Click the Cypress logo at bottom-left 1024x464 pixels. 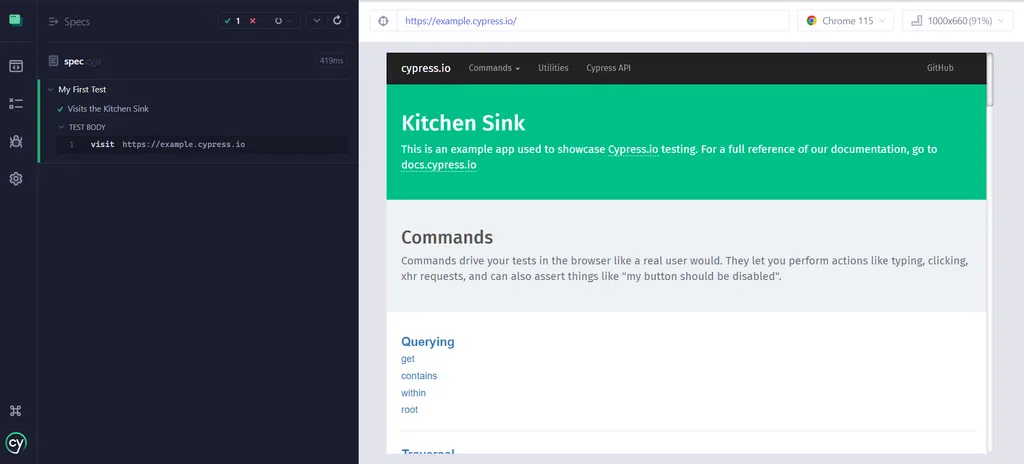(16, 443)
